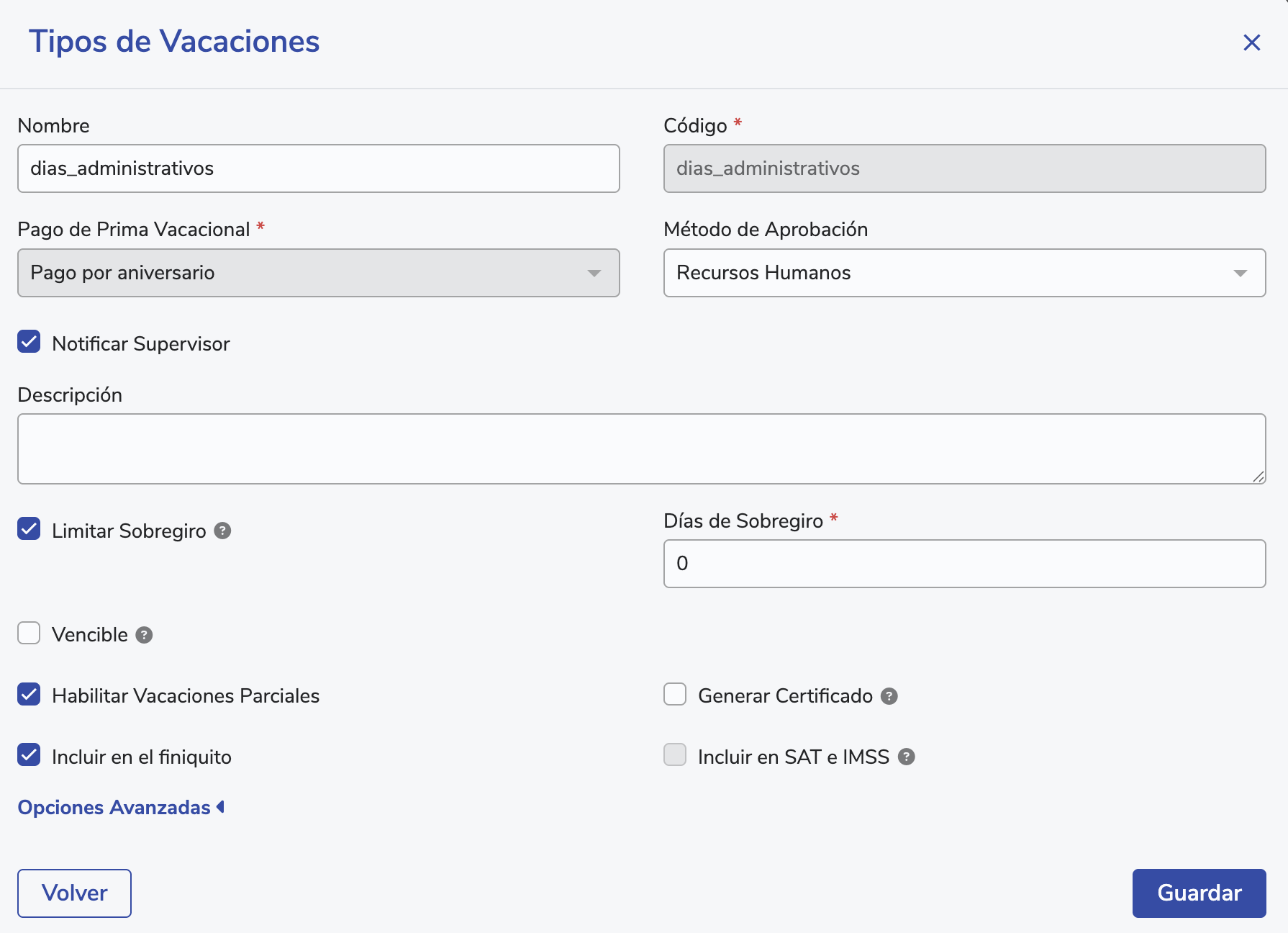The width and height of the screenshot is (1288, 933).
Task: Open Pago de Prima Vacacional dropdown
Action: tap(319, 273)
